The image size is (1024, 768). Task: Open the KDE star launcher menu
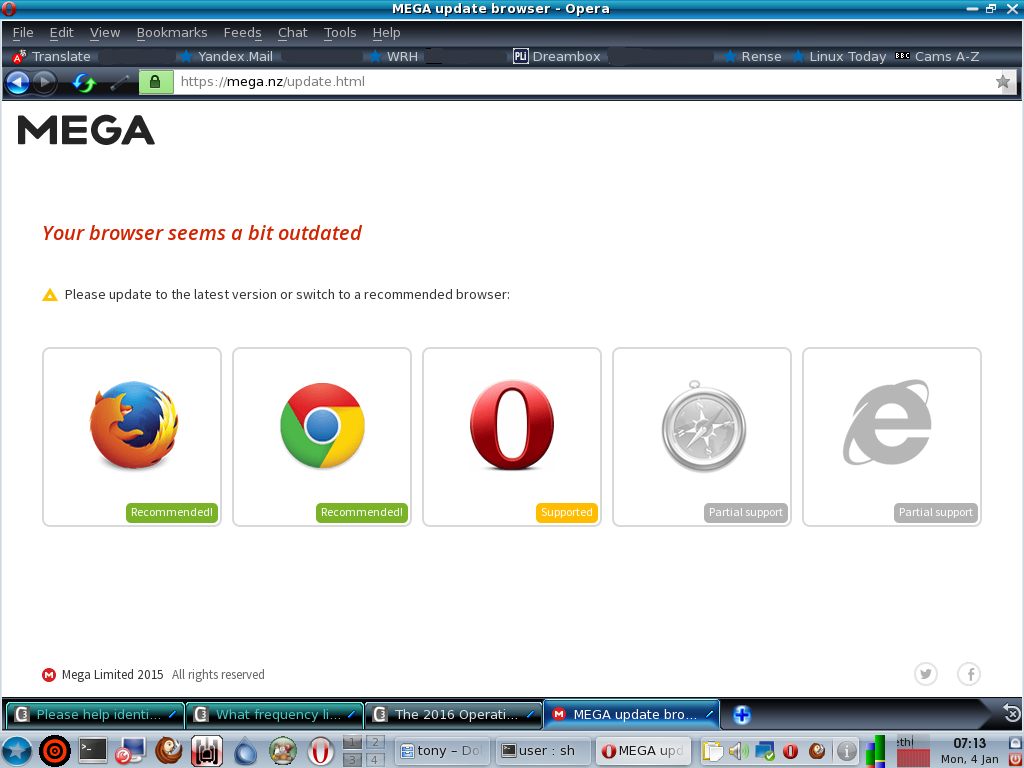pyautogui.click(x=17, y=751)
